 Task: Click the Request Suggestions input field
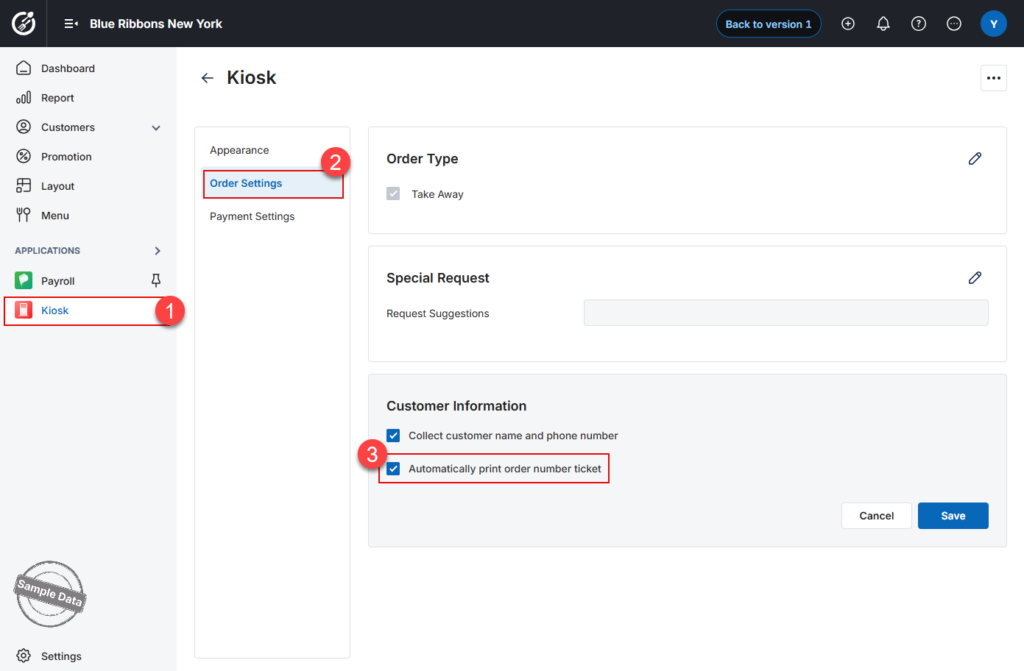pos(786,313)
